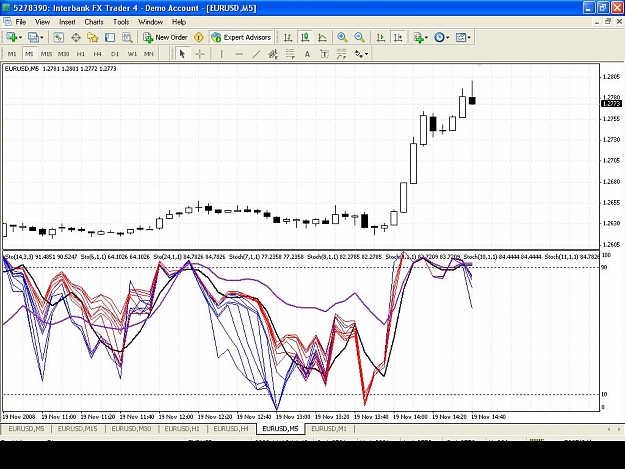Open the Window menu
Screen dimensions: 625x469
point(150,22)
